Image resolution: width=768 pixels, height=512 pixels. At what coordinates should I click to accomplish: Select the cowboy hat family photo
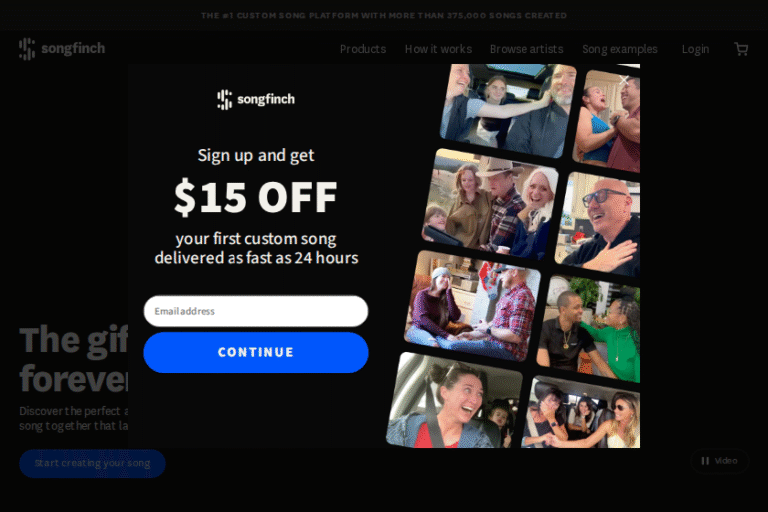[490, 204]
